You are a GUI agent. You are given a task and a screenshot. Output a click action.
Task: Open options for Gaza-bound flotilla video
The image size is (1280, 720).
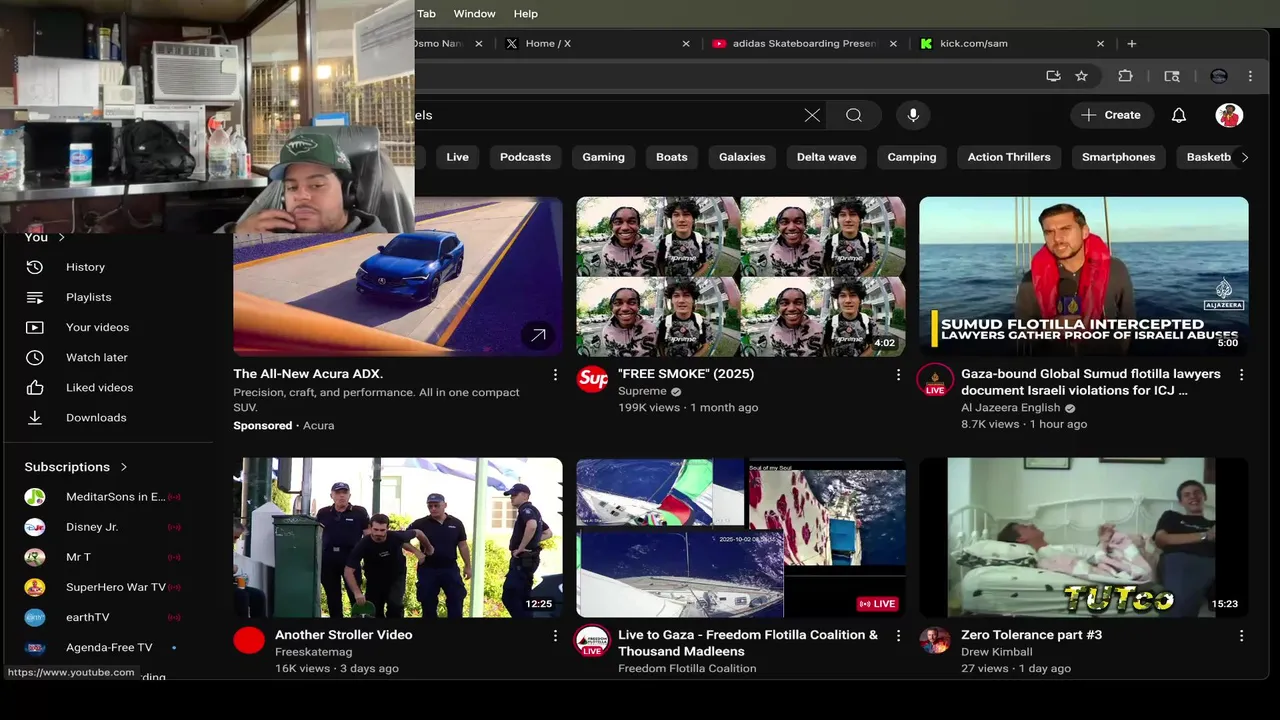1241,374
